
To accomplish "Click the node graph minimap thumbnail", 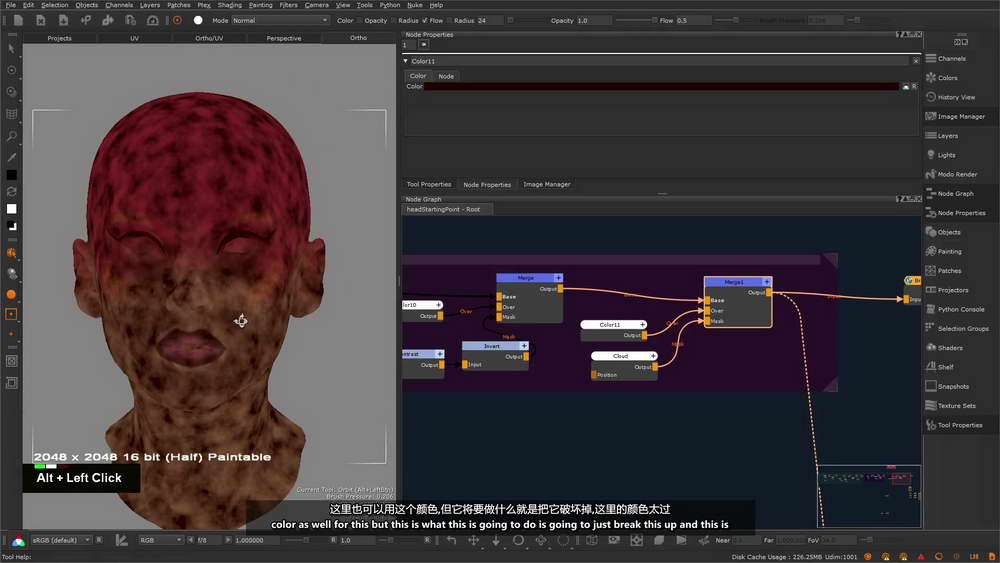I will (869, 496).
